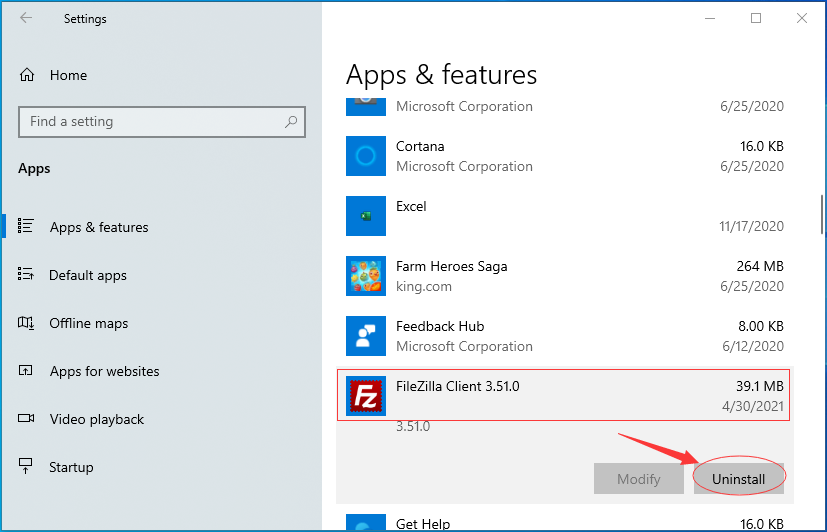Click the Excel app icon
Screen dimensions: 827x532
click(366, 216)
